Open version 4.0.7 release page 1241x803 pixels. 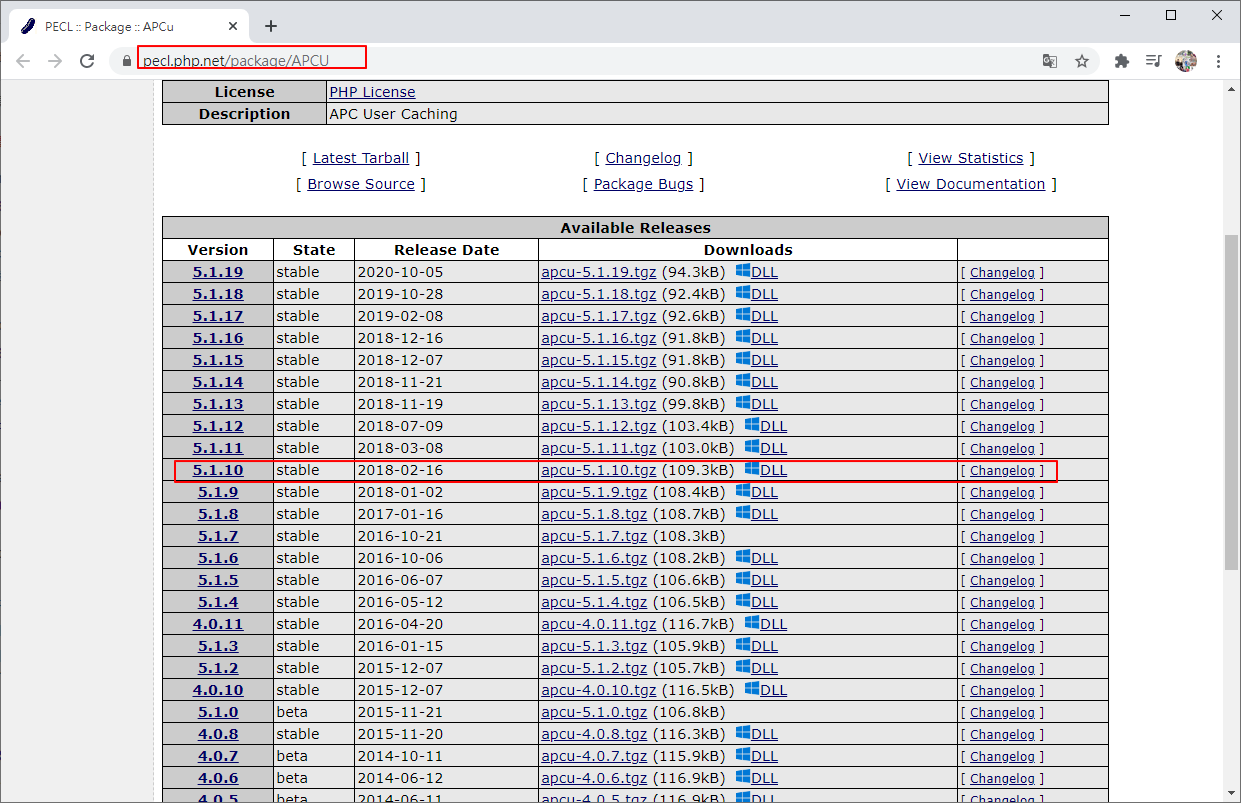[218, 756]
